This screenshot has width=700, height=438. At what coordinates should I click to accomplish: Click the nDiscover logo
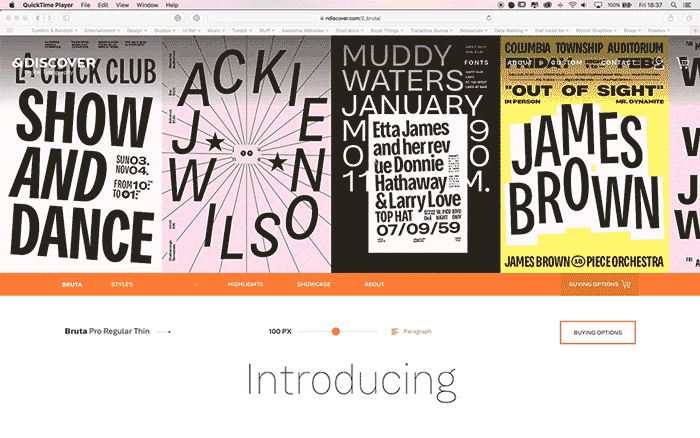click(x=55, y=62)
